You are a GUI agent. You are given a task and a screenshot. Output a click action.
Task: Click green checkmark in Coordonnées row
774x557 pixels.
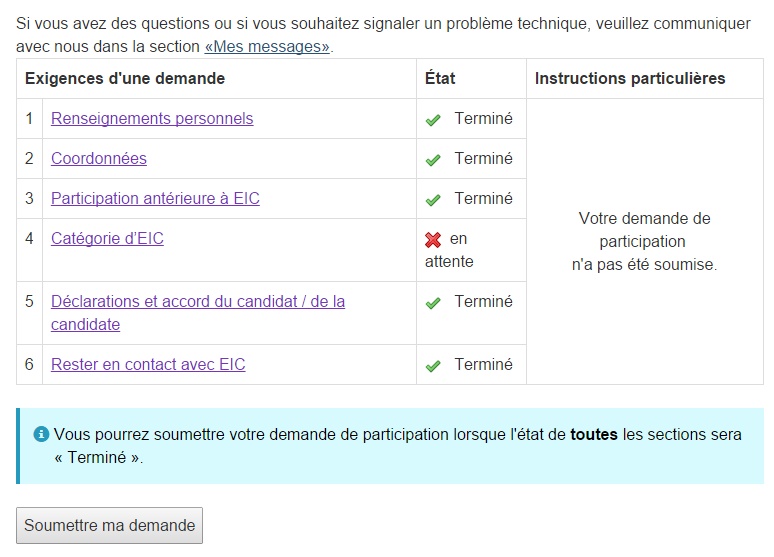pyautogui.click(x=433, y=160)
